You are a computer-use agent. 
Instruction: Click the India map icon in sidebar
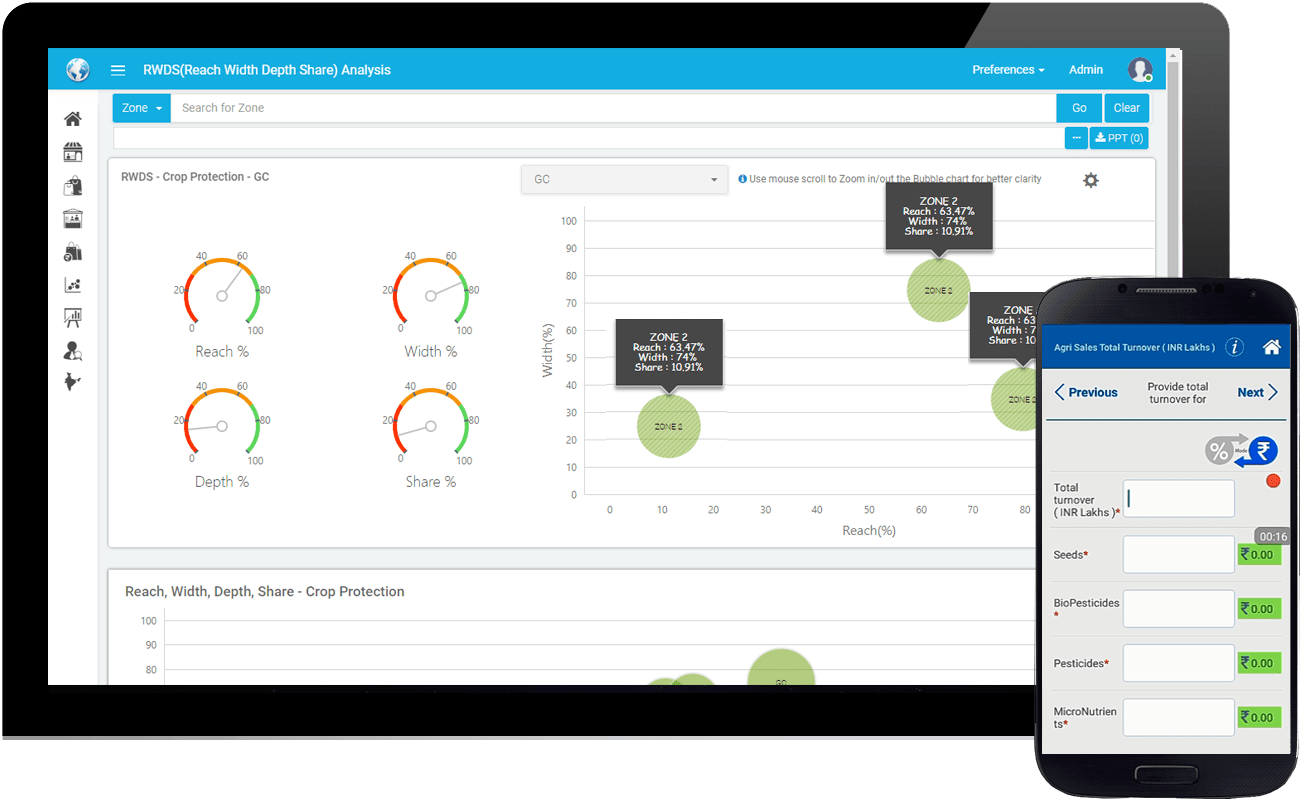point(73,382)
